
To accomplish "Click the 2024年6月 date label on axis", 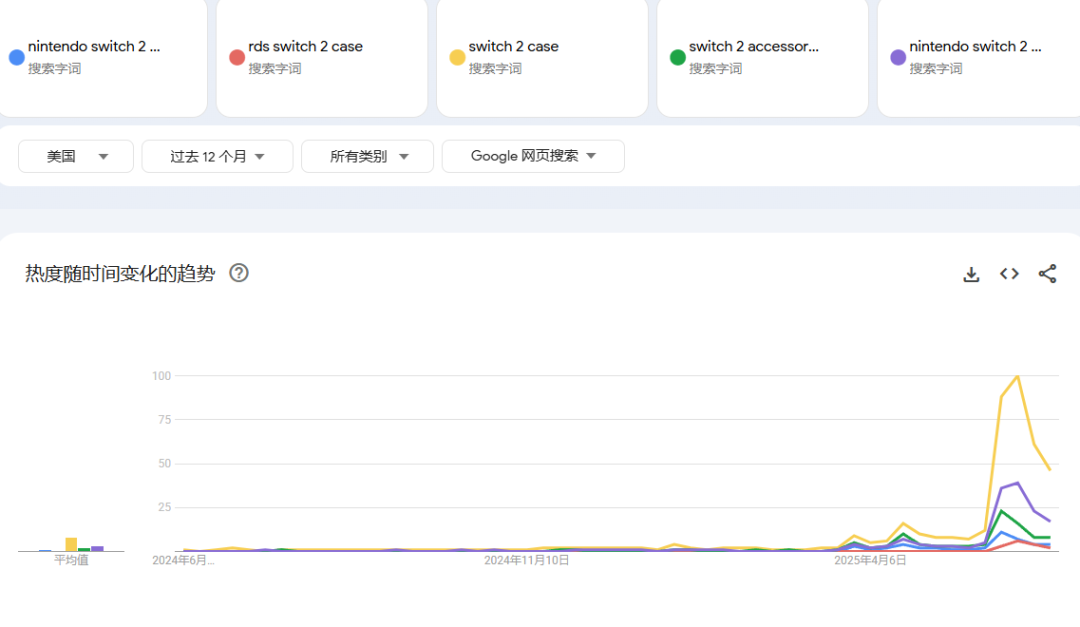I will point(183,561).
